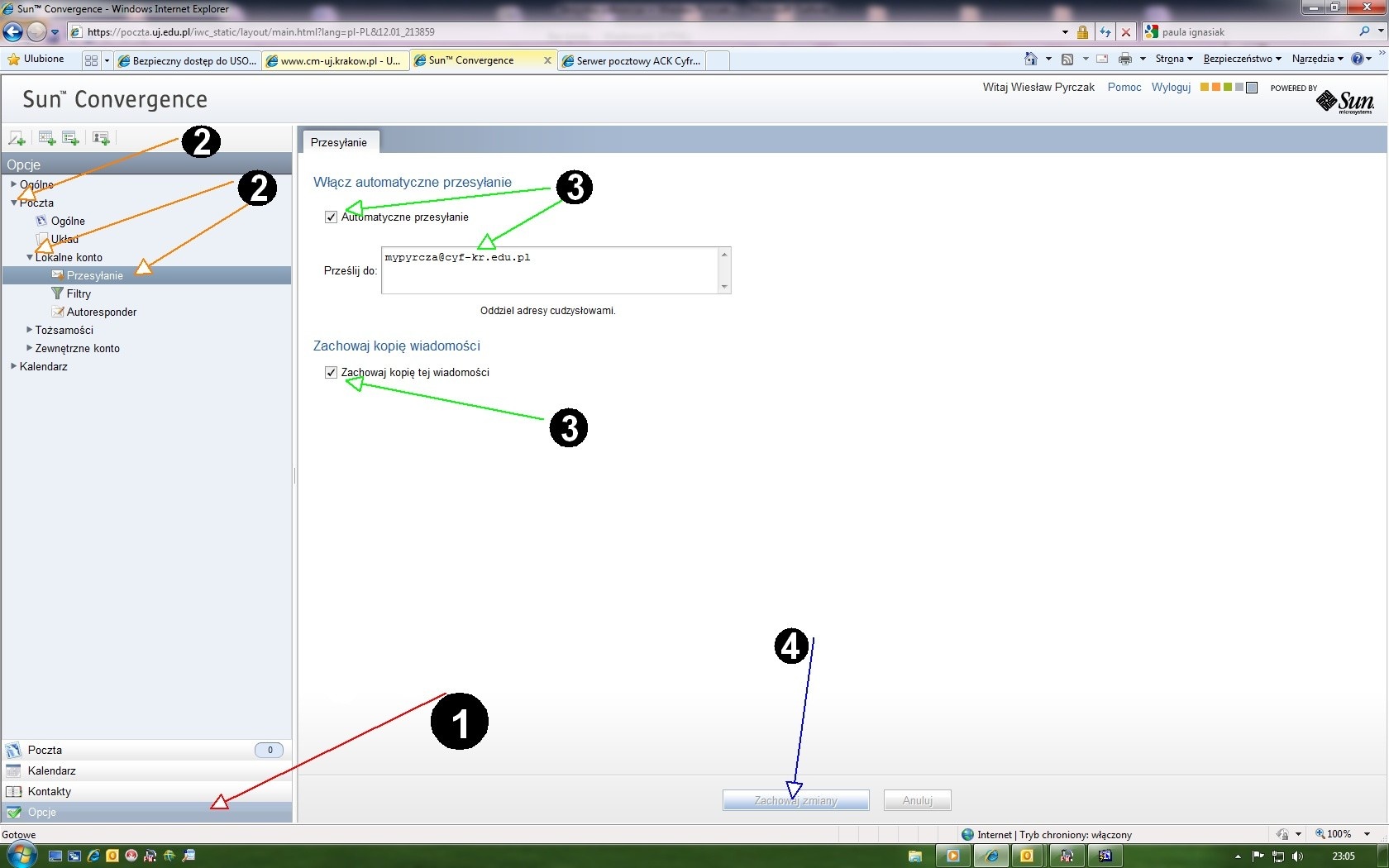
Task: Expand the Ogólne top-level tree node
Action: 13,184
